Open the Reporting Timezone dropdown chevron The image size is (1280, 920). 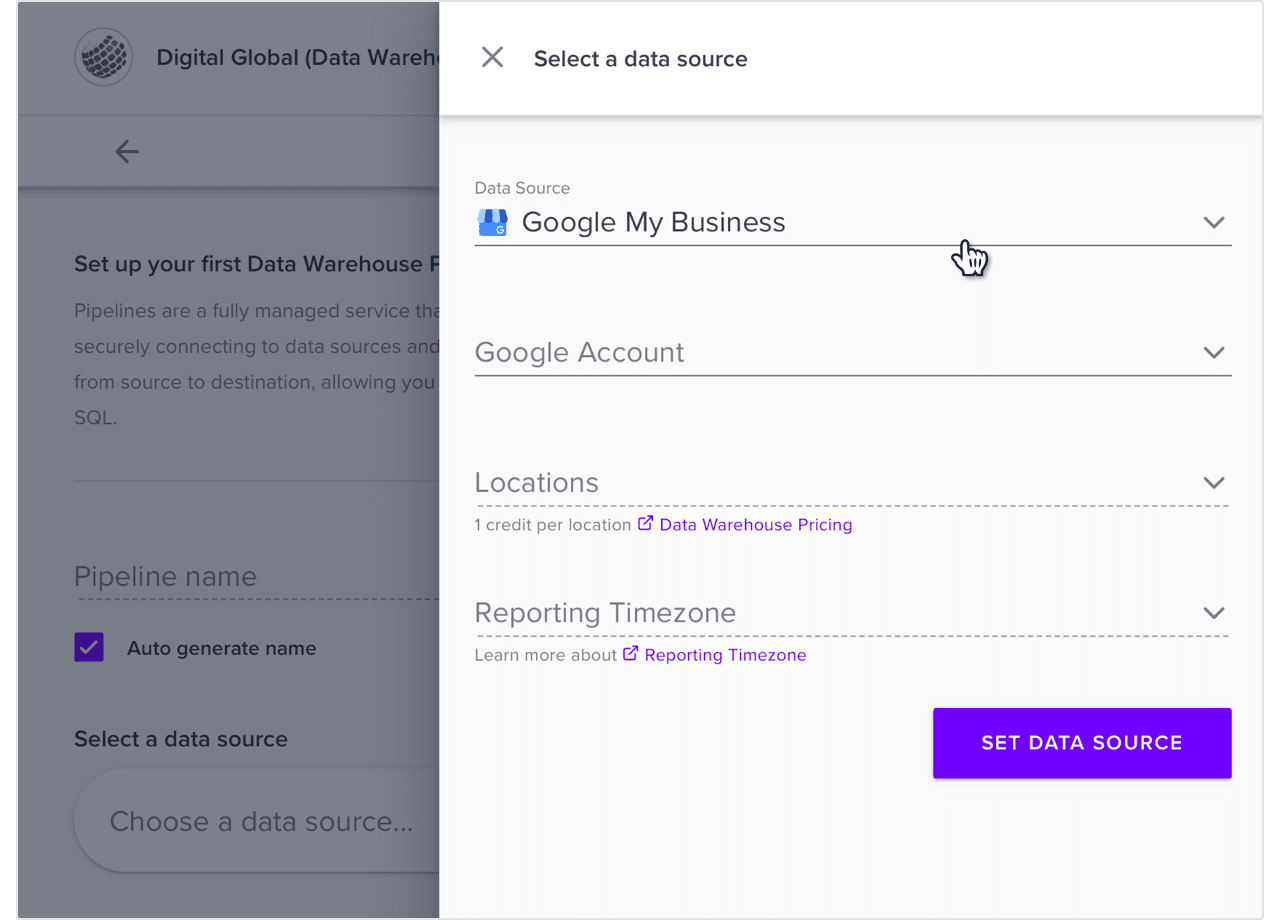1213,613
